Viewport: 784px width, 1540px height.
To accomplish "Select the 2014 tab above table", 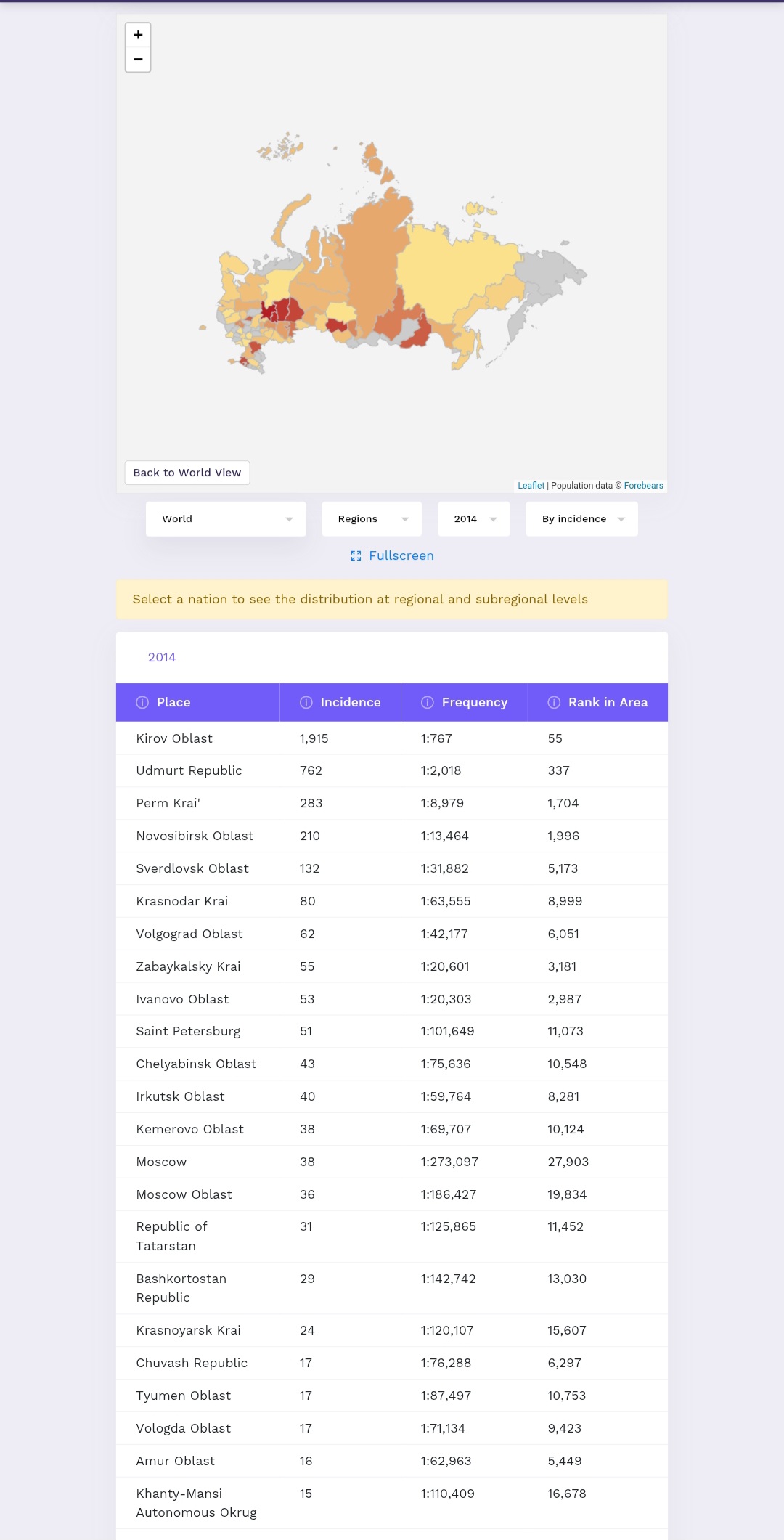I will [x=162, y=658].
